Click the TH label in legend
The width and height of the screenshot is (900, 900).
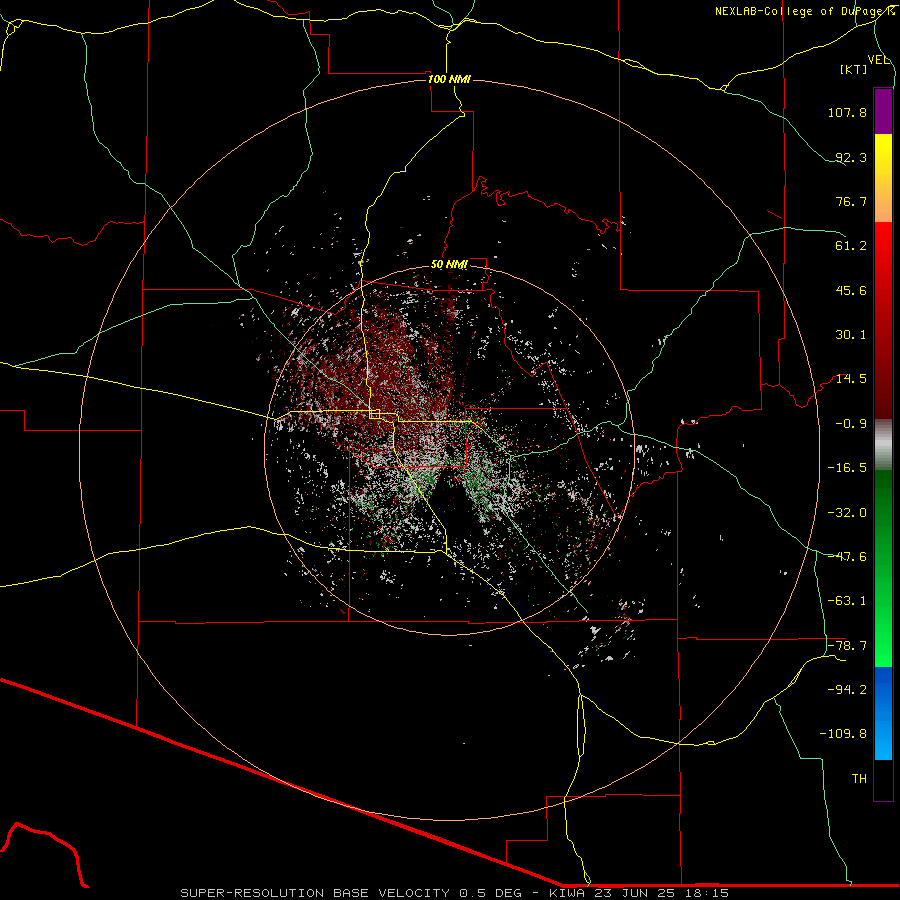859,779
